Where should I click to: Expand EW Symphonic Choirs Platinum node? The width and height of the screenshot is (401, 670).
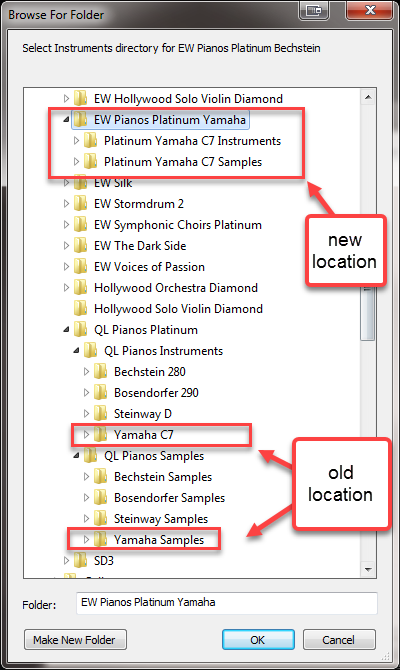(66, 224)
